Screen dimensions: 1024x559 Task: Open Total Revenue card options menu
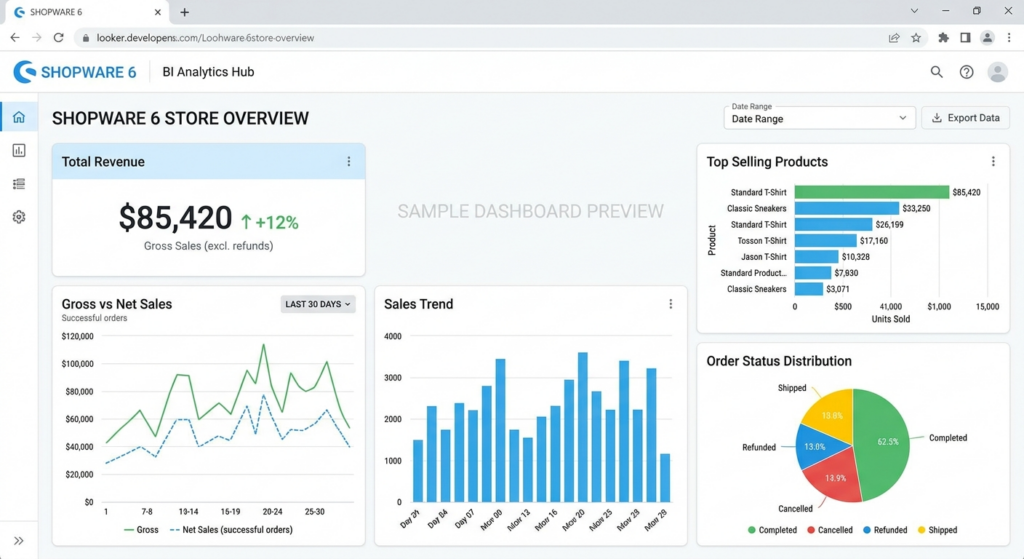pyautogui.click(x=349, y=161)
